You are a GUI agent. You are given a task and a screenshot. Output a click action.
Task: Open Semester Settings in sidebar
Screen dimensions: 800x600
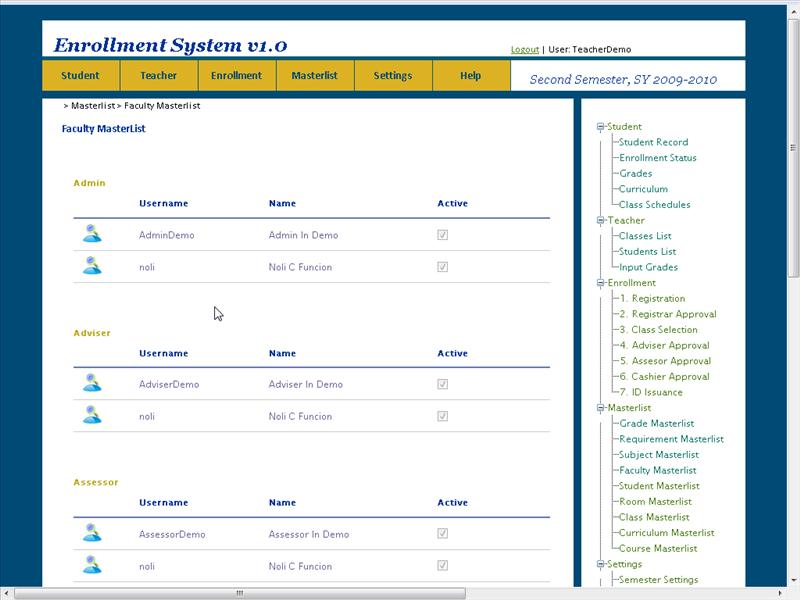click(659, 580)
